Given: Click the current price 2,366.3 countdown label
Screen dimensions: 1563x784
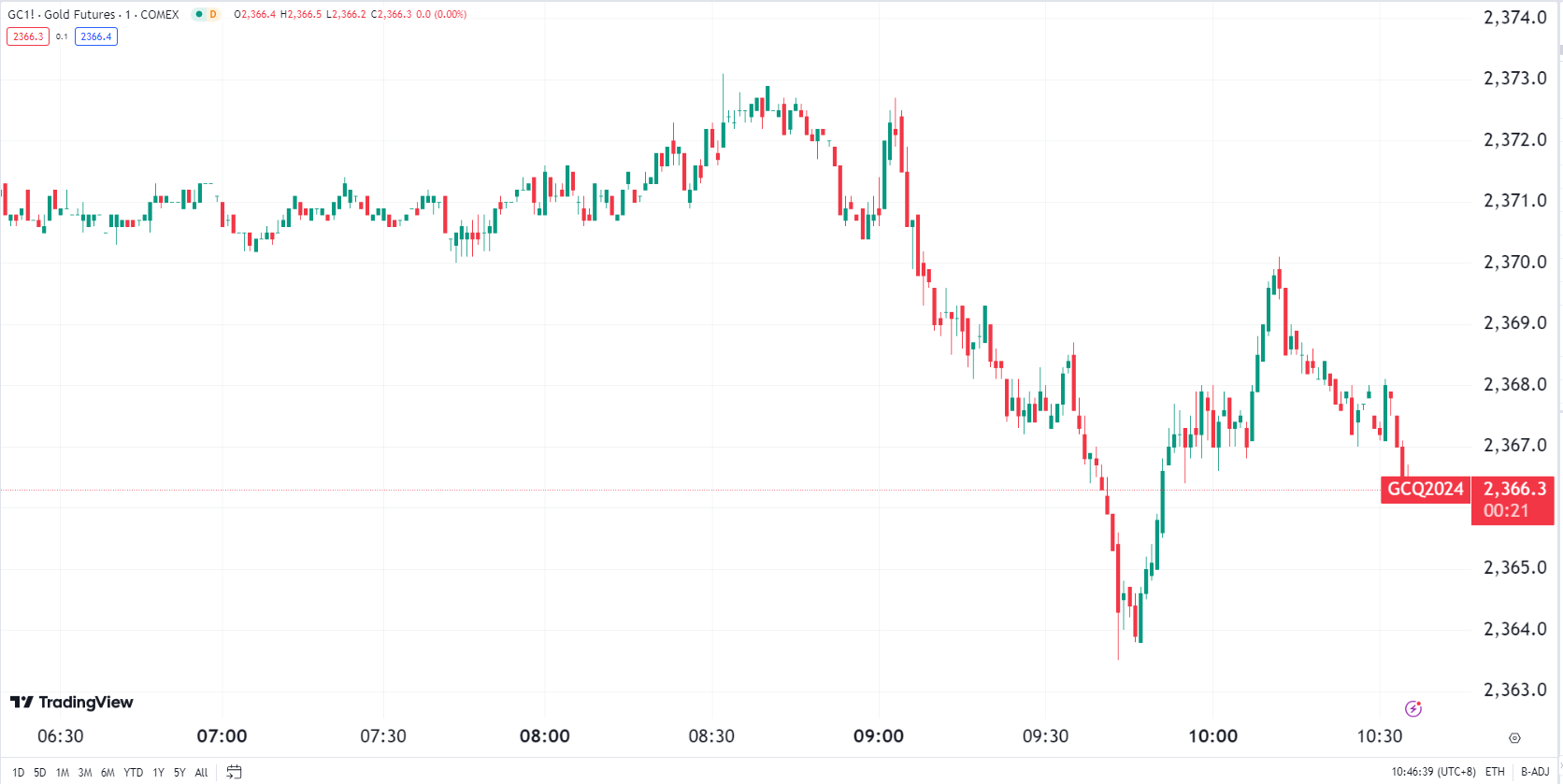Looking at the screenshot, I should [x=1513, y=500].
